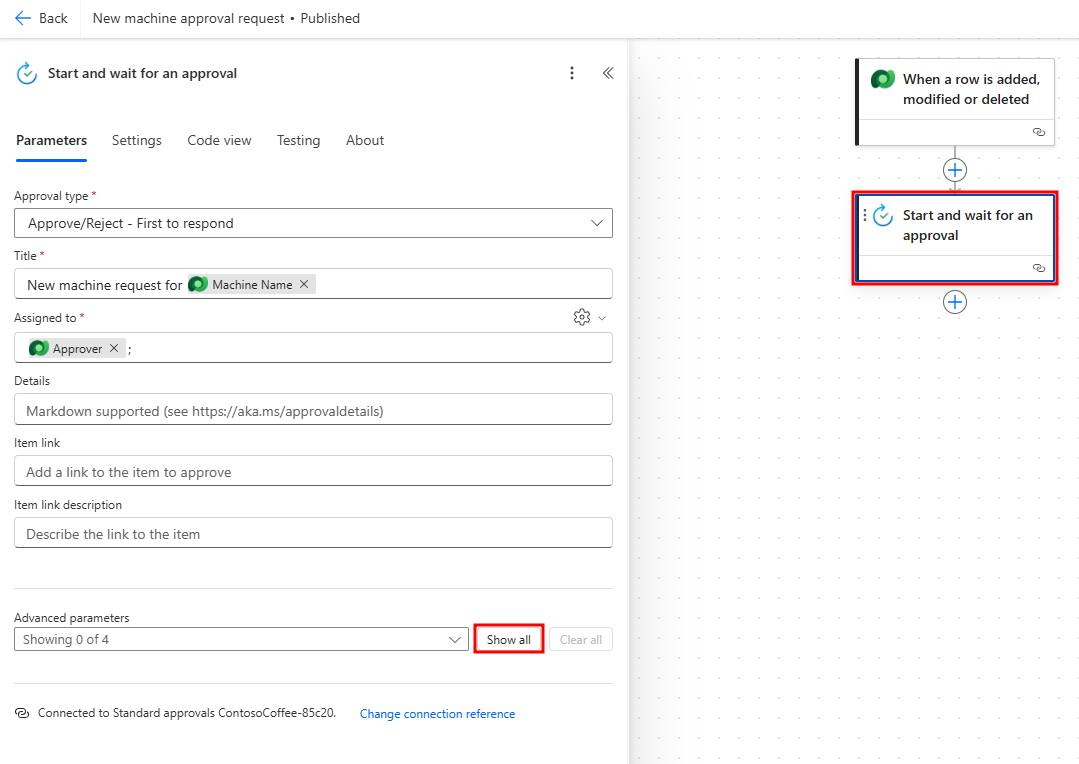Add step between trigger and approval
This screenshot has width=1079, height=764.
[x=954, y=170]
